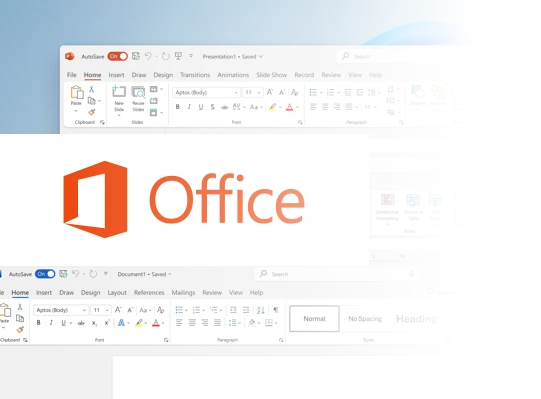The width and height of the screenshot is (541, 399).
Task: Center align text in PowerPoint paragraph group
Action: click(x=325, y=107)
